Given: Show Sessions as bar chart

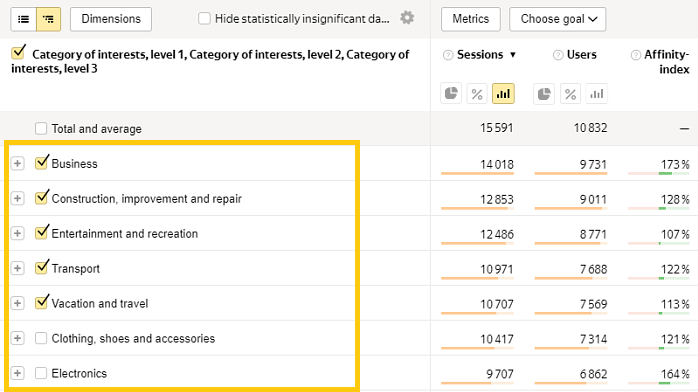Looking at the screenshot, I should 503,93.
